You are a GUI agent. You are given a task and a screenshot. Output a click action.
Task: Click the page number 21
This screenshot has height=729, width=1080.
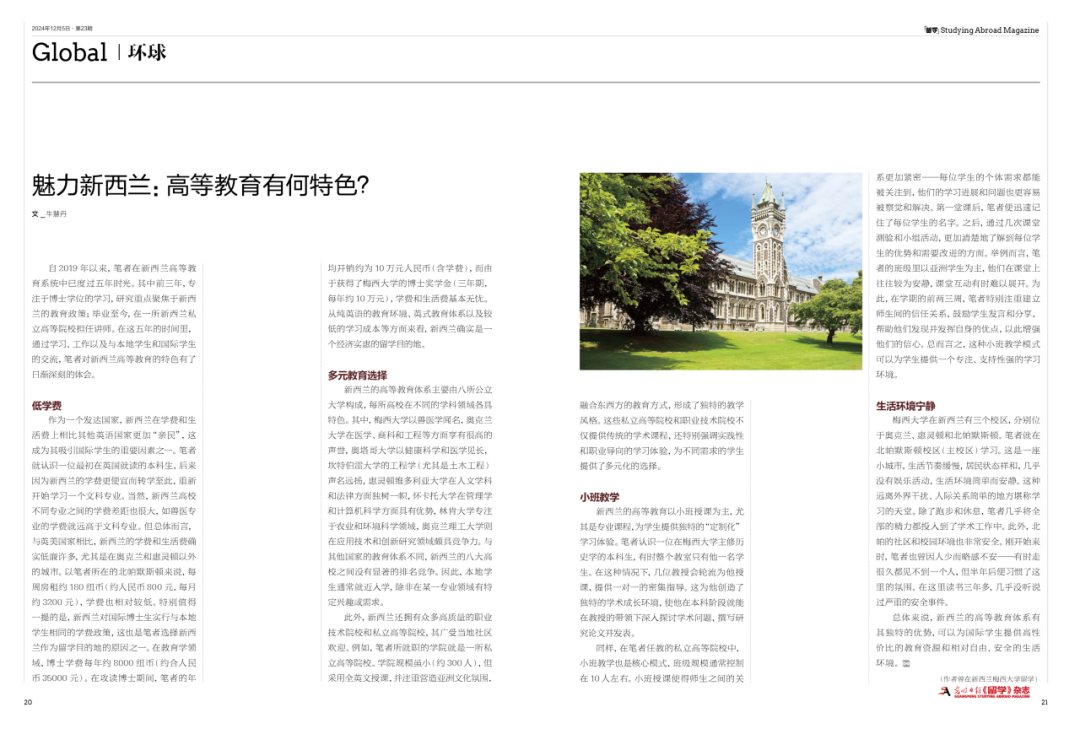pos(1044,702)
